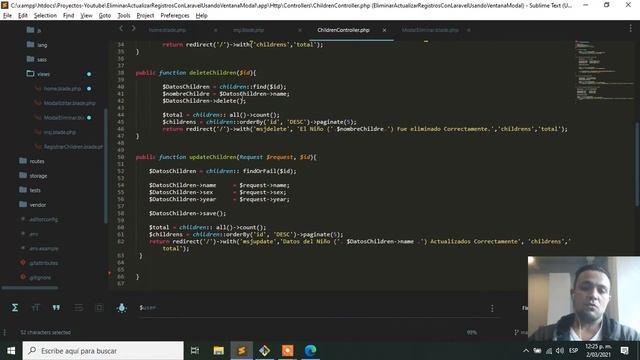The image size is (640, 360).
Task: Open .env.example file in the sidebar
Action: point(40,248)
